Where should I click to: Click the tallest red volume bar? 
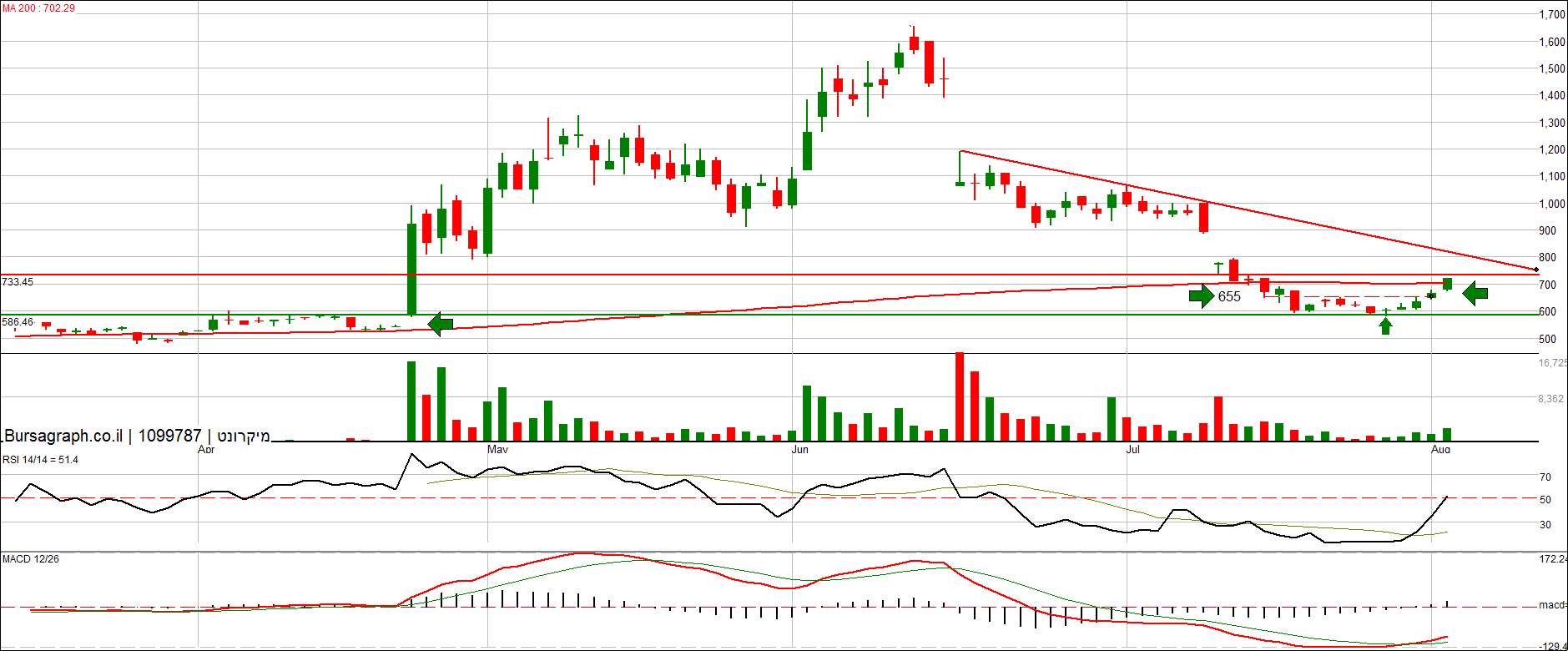tap(960, 396)
